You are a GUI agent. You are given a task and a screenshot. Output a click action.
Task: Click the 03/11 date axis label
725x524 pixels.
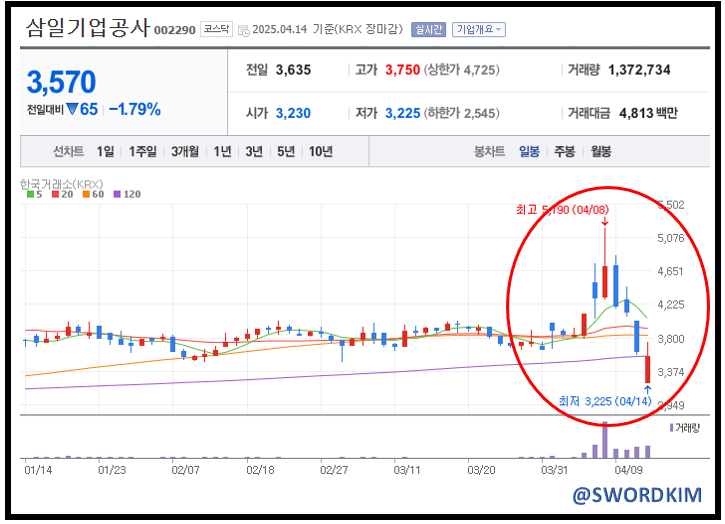click(x=407, y=470)
